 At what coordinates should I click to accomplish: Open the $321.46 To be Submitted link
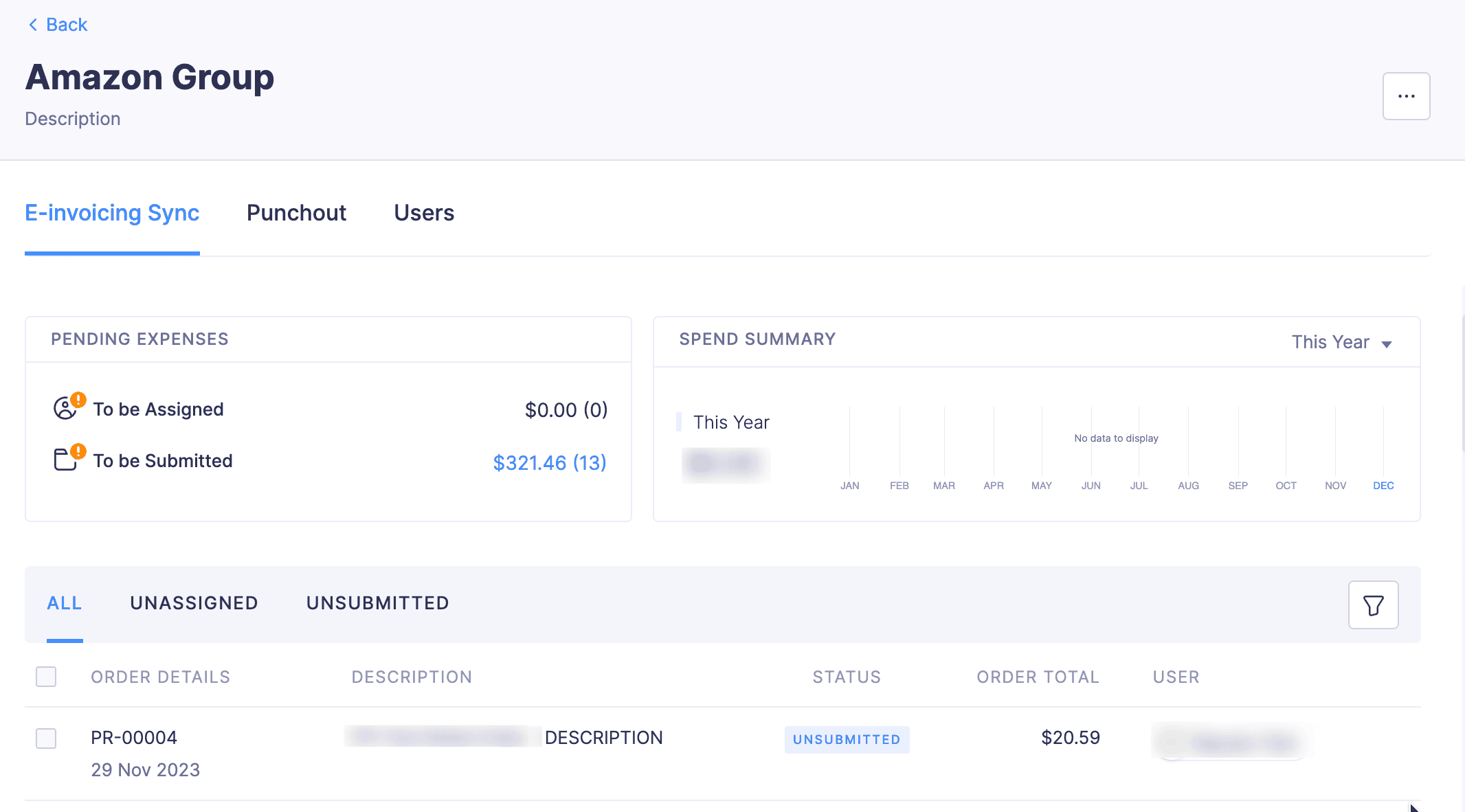pos(549,462)
